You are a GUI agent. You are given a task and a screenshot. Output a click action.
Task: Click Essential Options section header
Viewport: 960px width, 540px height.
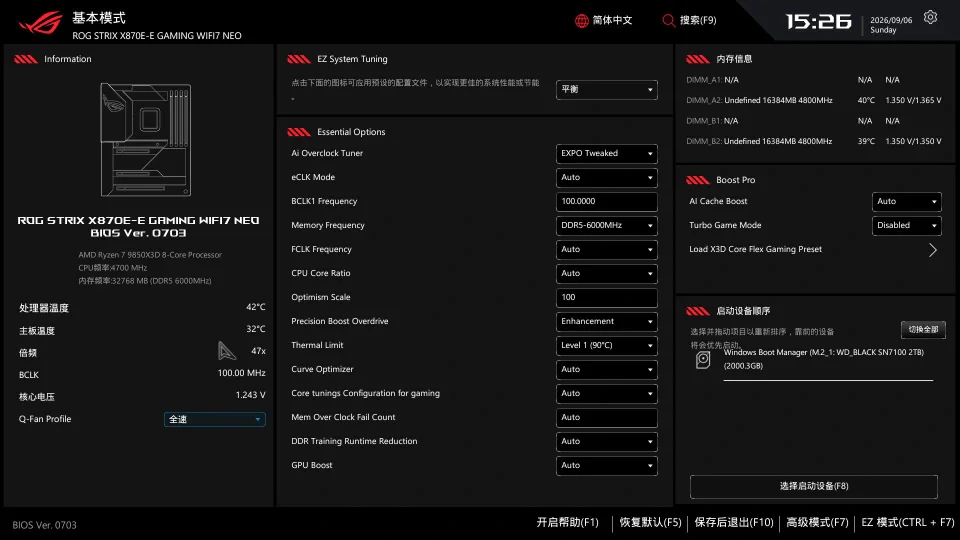(351, 132)
